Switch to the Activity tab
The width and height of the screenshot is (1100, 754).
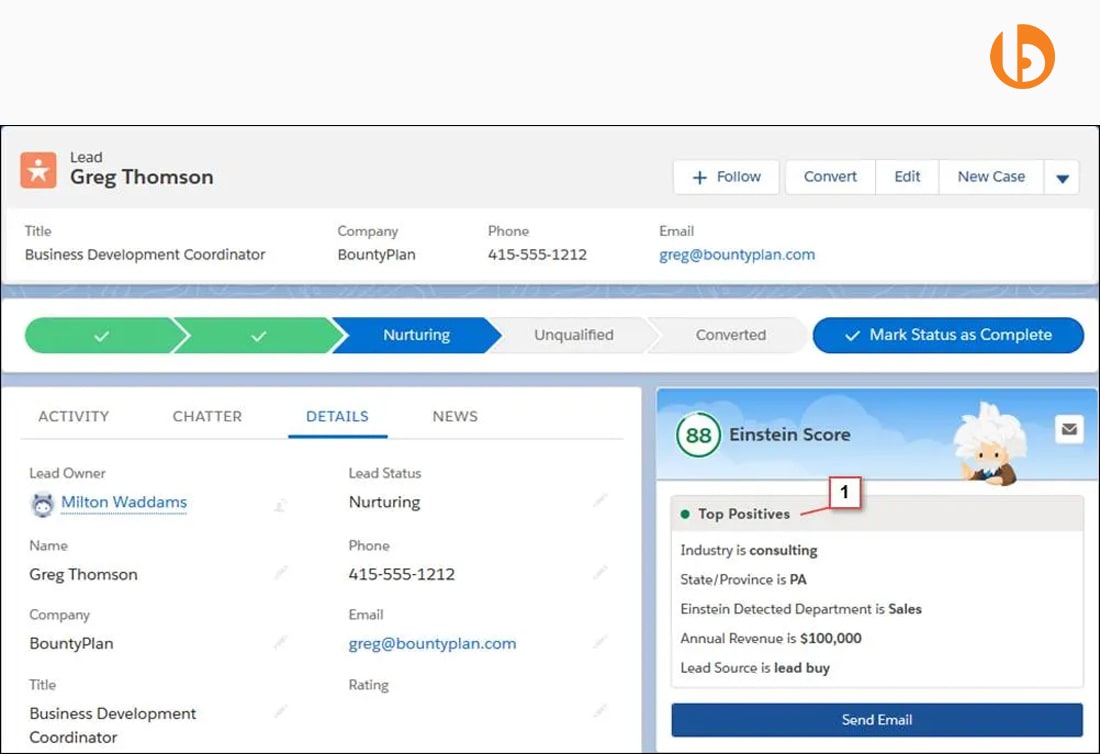coord(74,416)
